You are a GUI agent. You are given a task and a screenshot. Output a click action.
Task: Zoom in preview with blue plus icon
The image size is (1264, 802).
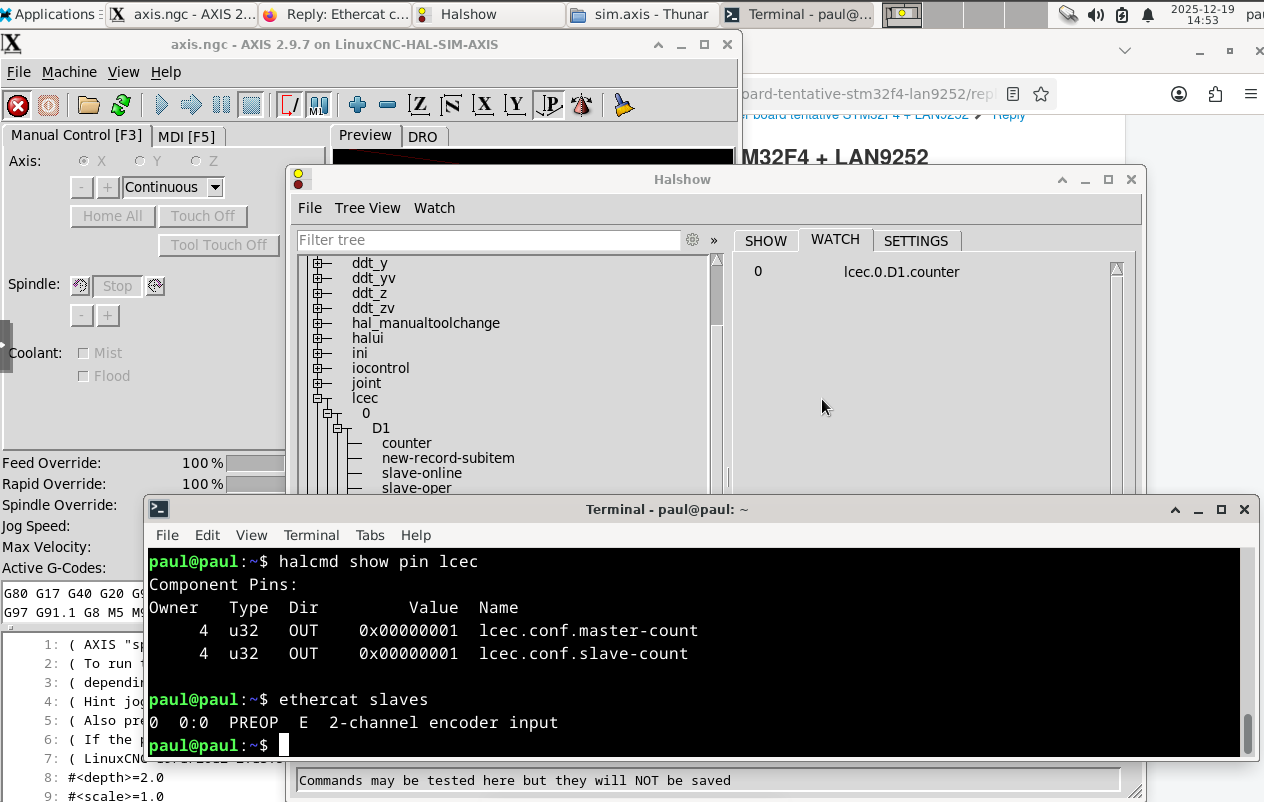(357, 105)
